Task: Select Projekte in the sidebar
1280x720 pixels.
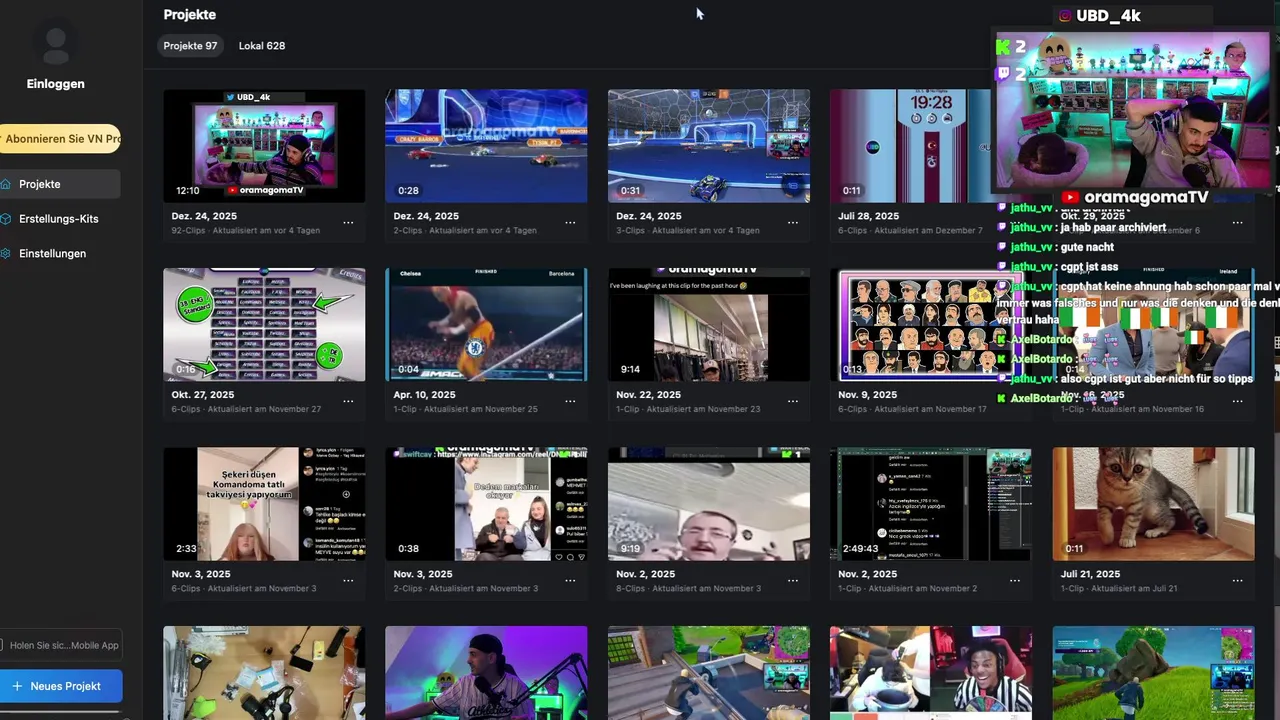Action: point(60,184)
